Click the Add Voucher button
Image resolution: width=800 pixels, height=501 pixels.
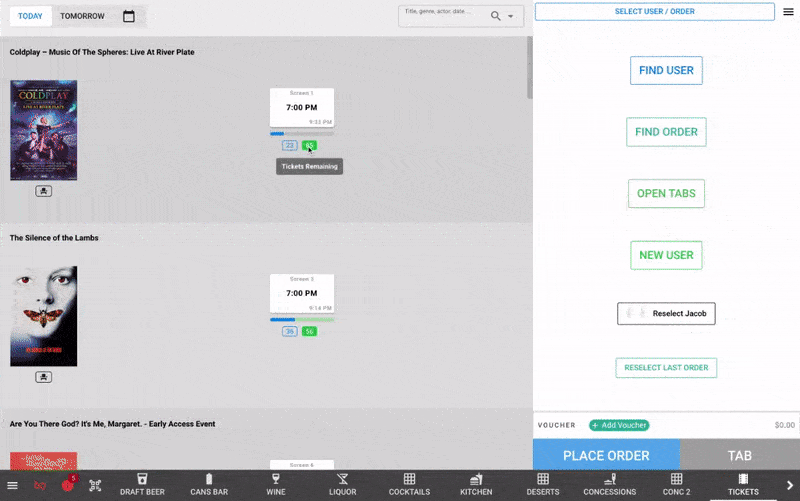coord(619,425)
